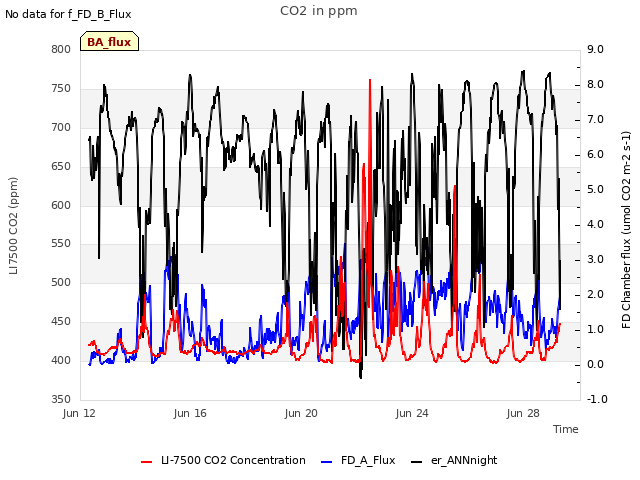Click the 6.0 right axis value
640x480 pixels.
[x=596, y=155]
